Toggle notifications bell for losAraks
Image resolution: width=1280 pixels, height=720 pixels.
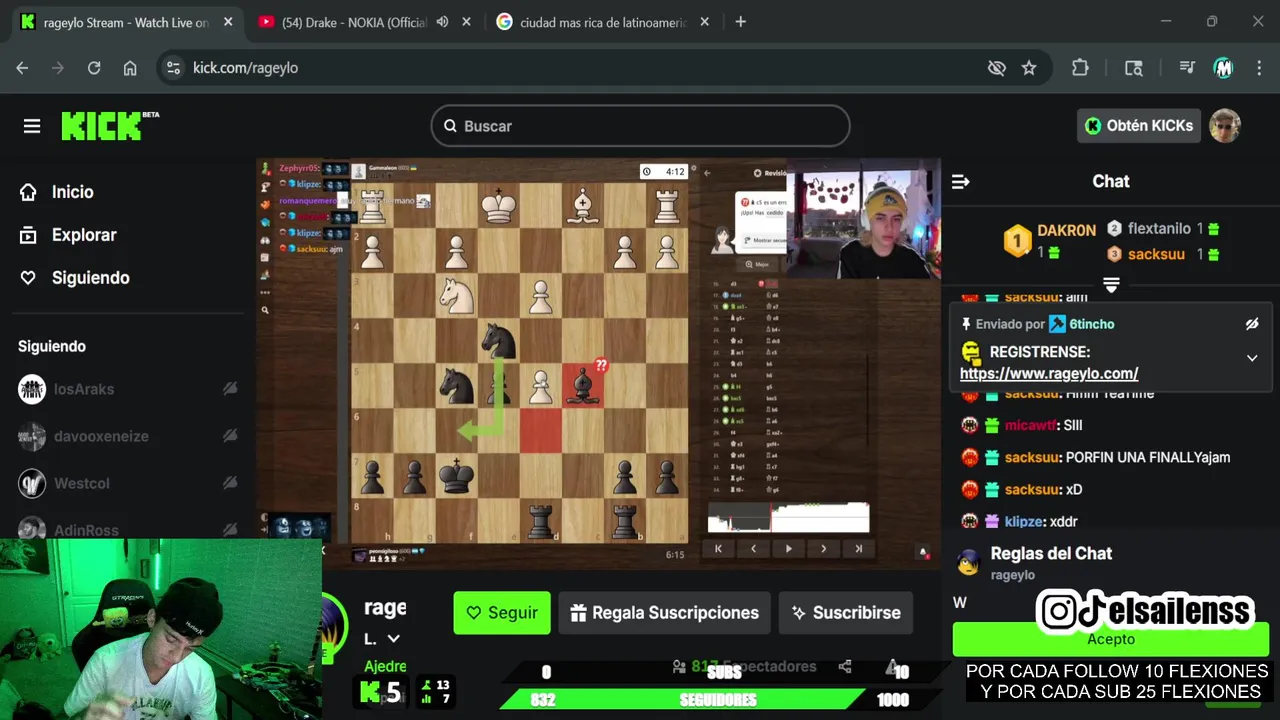point(230,389)
